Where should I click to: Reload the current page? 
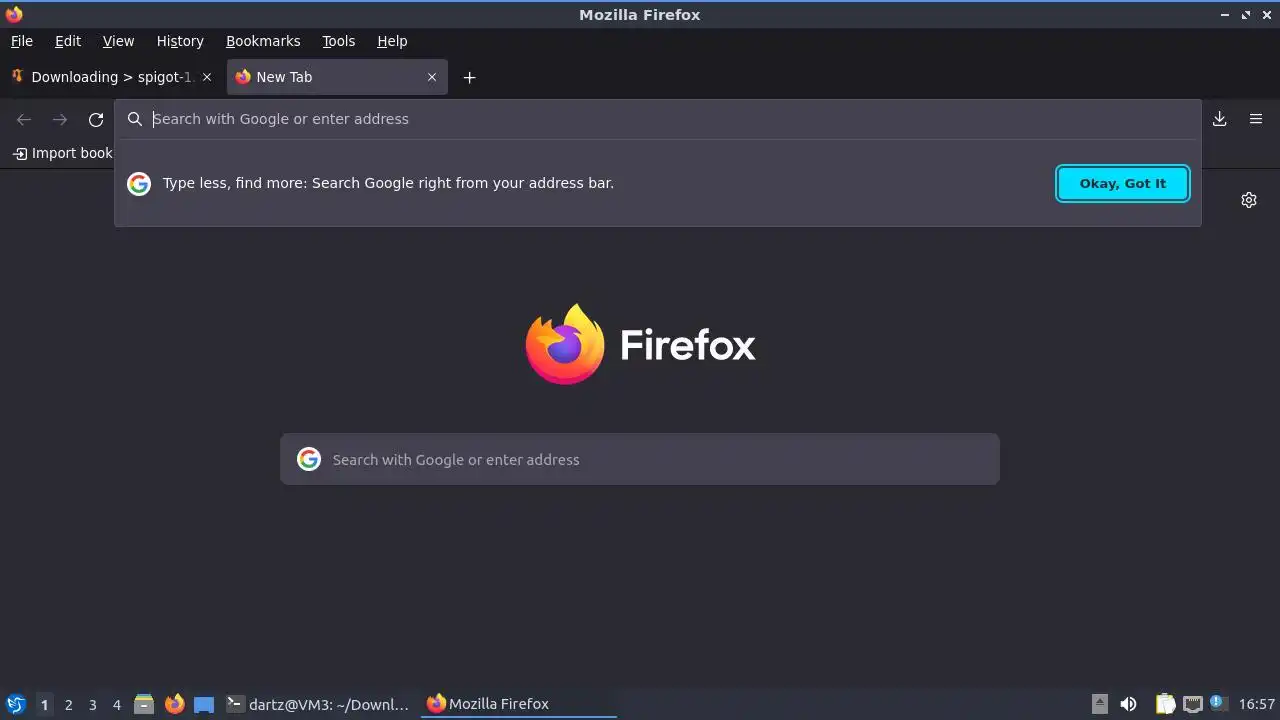tap(96, 119)
